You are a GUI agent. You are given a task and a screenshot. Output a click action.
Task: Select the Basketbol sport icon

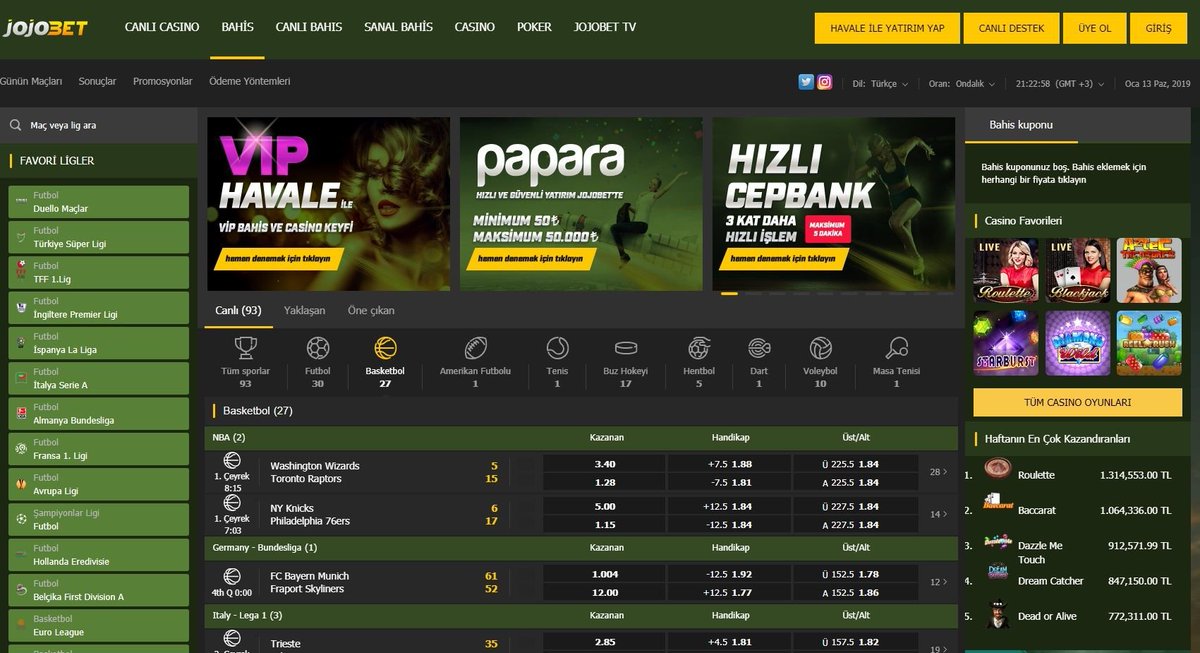coord(385,348)
